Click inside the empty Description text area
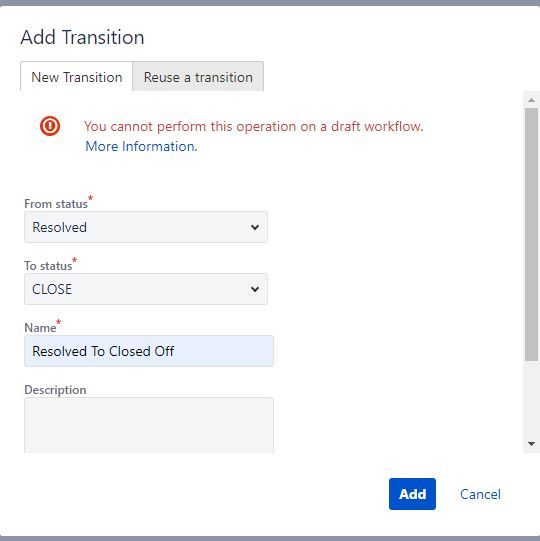This screenshot has height=541, width=540. (149, 425)
